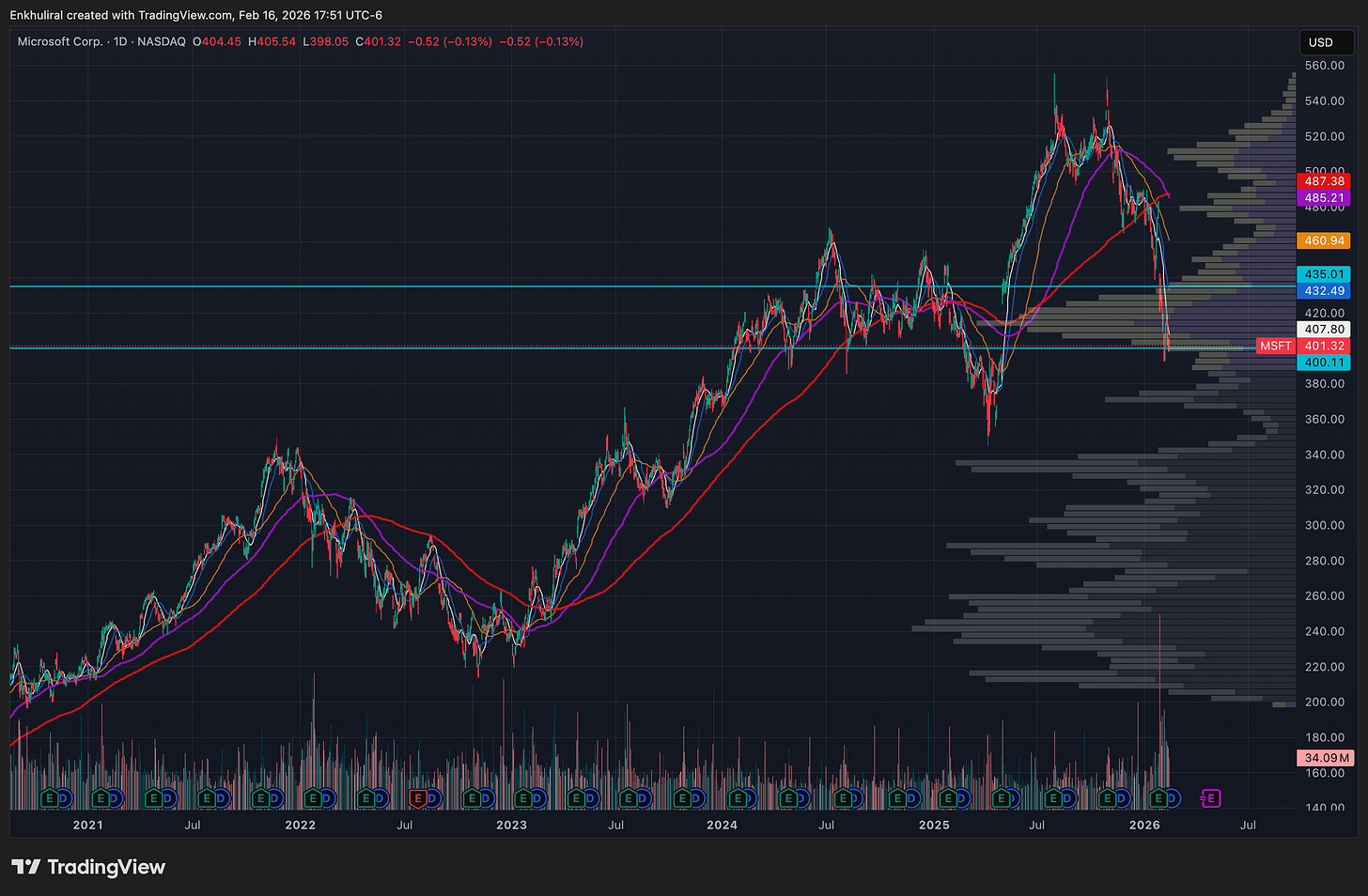Click the cyan 400.11 price label
Screen dimensions: 1368x896
[1324, 363]
